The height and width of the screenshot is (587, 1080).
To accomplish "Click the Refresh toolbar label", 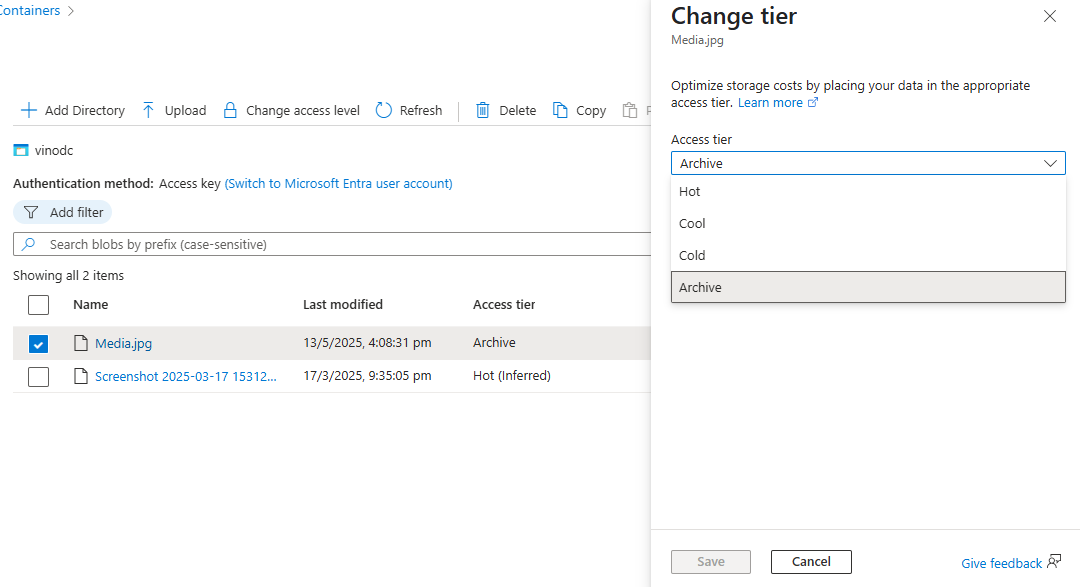I will click(x=421, y=110).
